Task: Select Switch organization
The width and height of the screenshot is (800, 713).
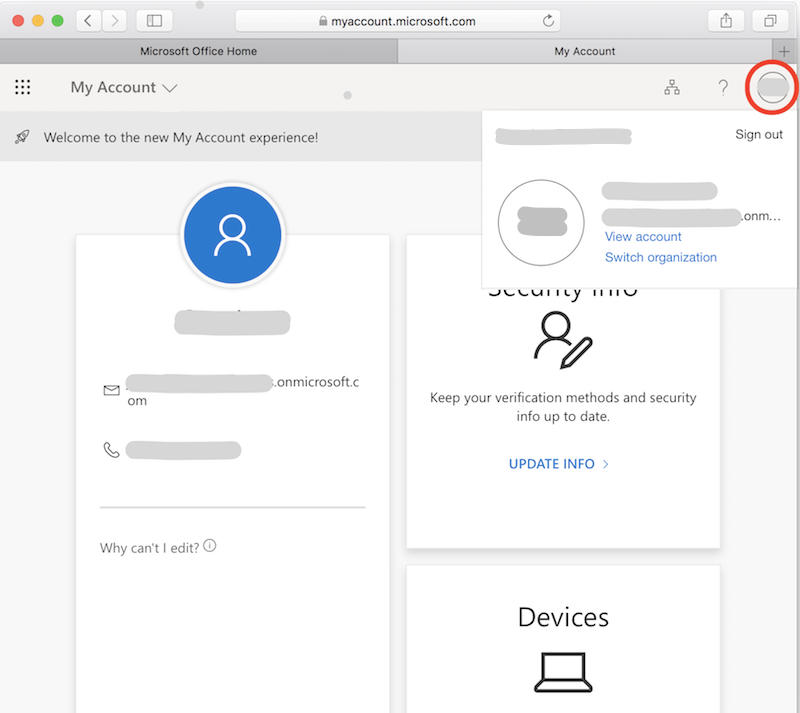Action: pyautogui.click(x=660, y=257)
